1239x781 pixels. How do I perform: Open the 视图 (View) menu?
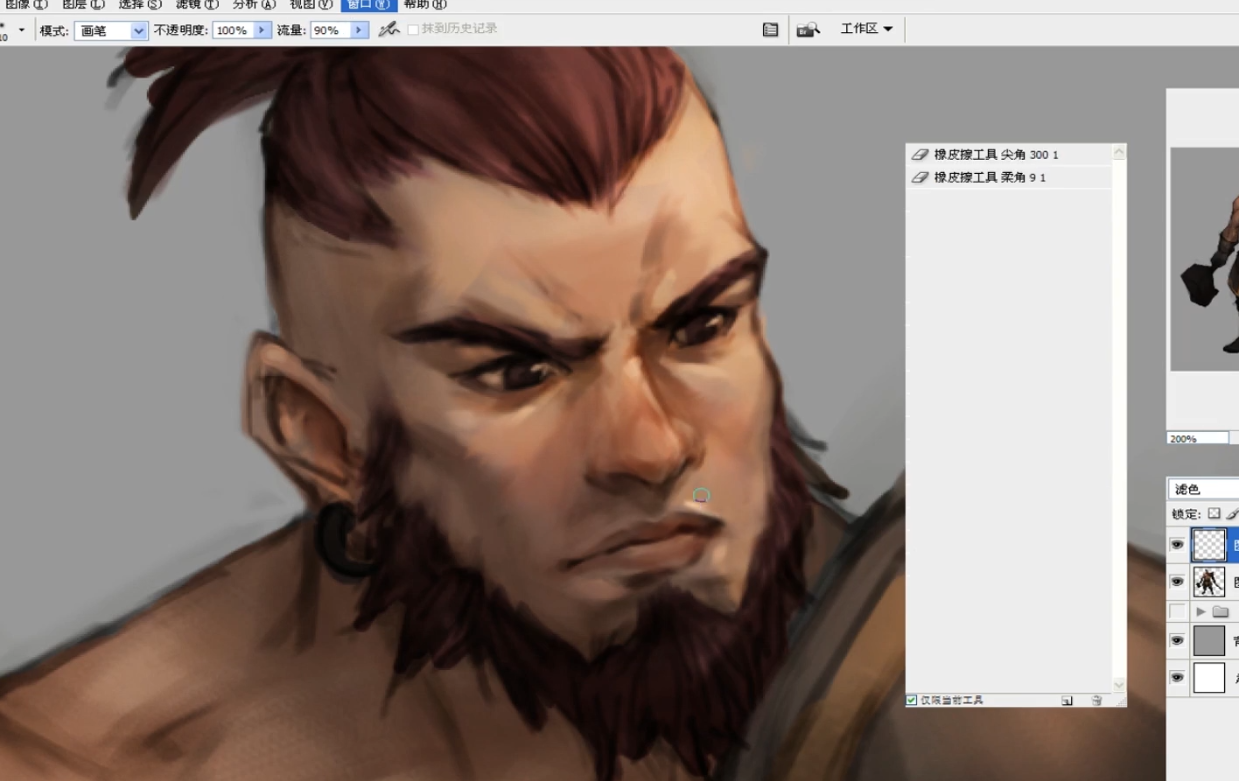(311, 5)
